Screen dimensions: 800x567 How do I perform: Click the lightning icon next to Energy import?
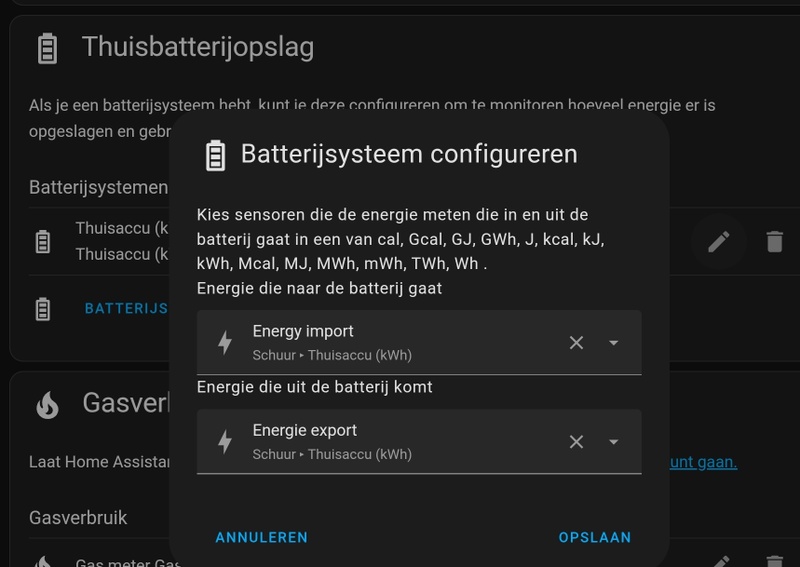pos(225,343)
